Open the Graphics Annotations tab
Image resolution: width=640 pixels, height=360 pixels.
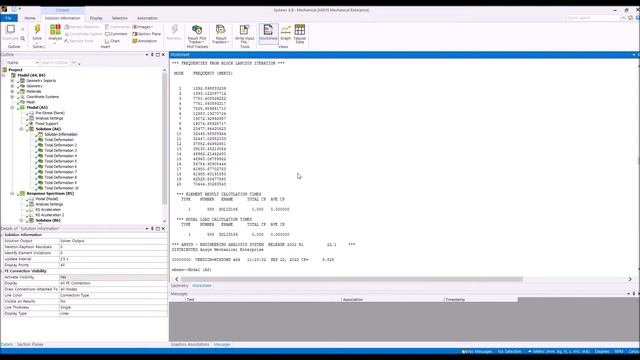[x=190, y=344]
